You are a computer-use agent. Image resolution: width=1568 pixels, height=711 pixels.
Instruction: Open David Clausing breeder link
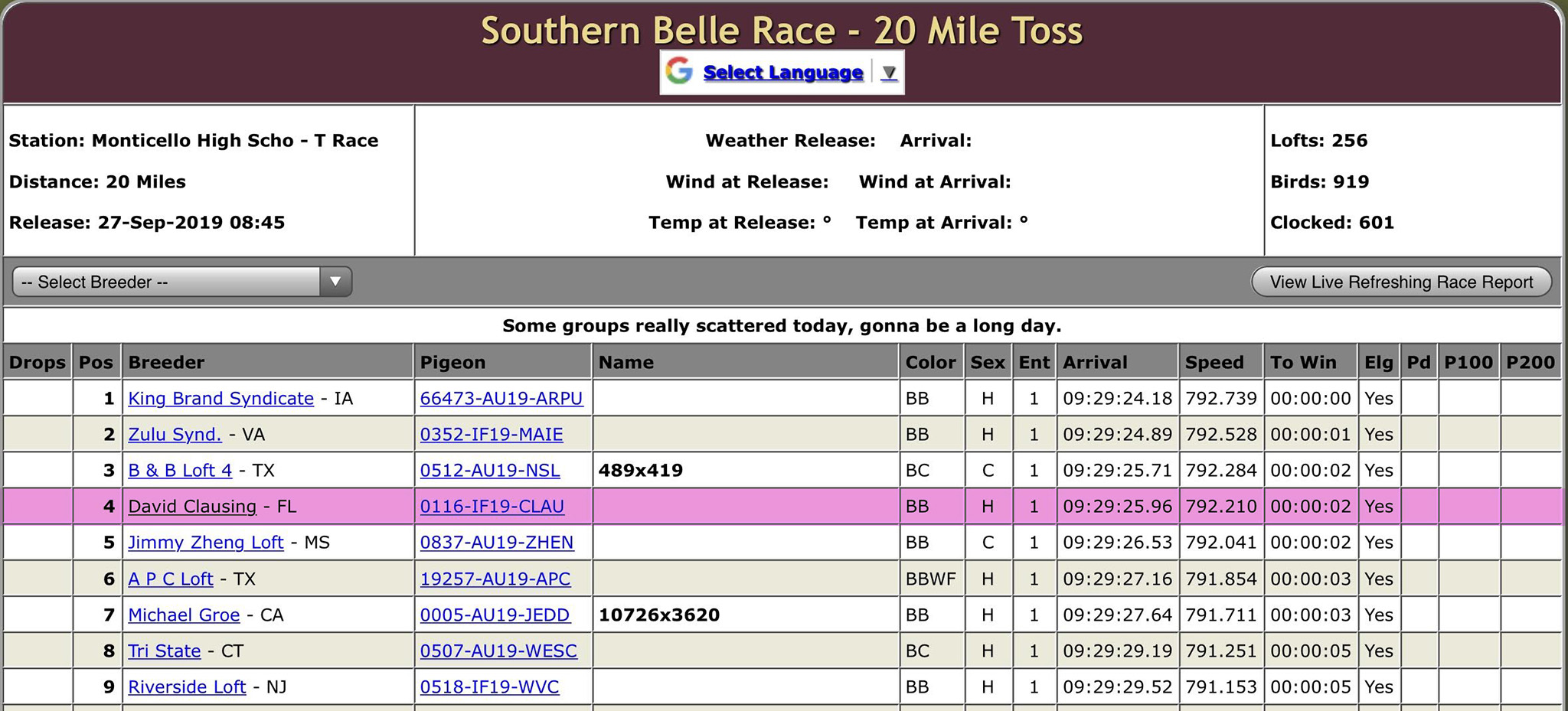point(192,507)
